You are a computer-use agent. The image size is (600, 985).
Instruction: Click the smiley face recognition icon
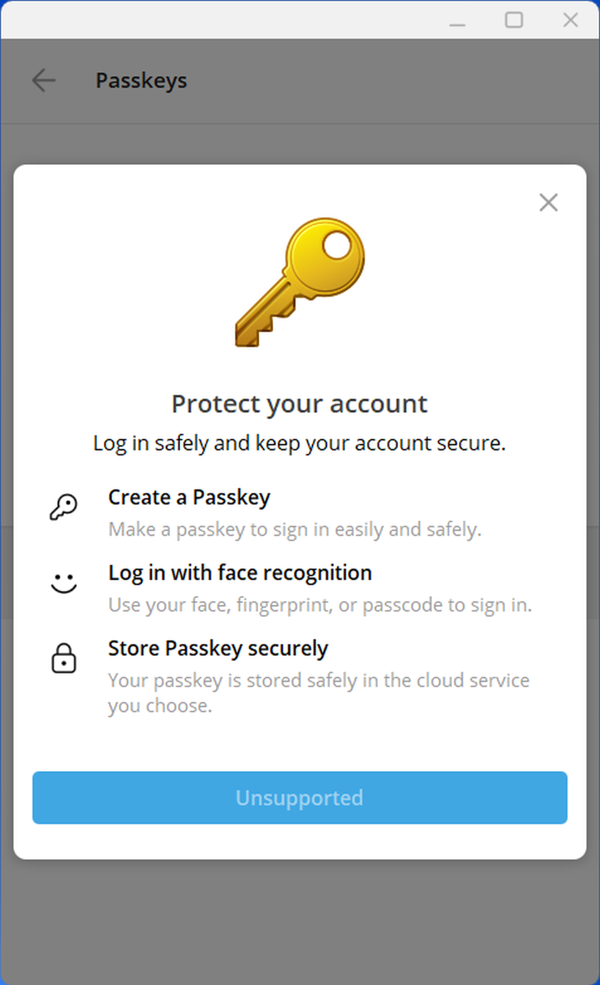(x=63, y=584)
